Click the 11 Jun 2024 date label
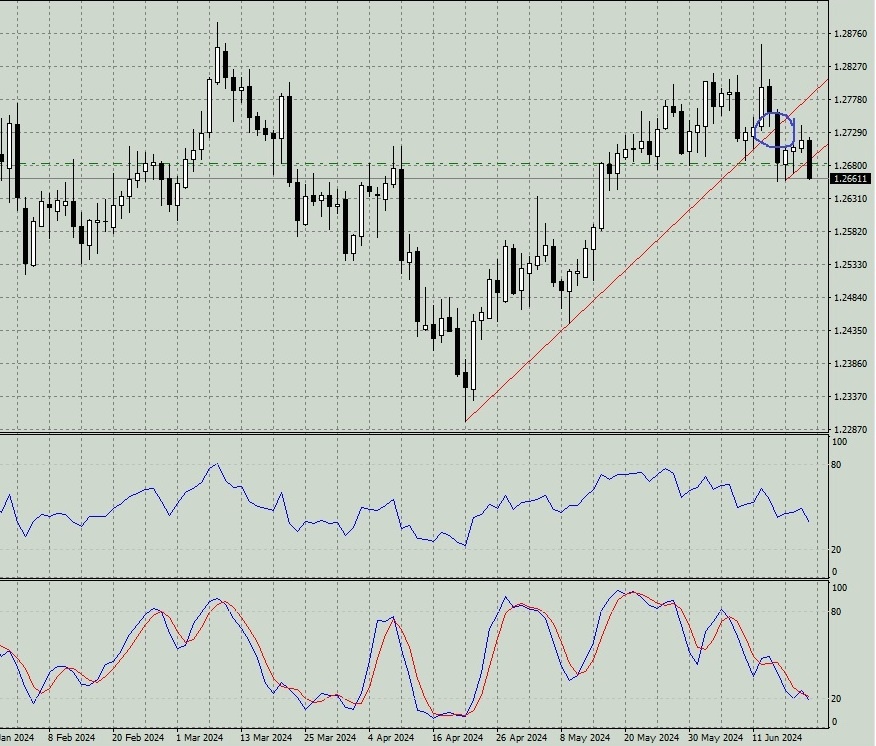Image resolution: width=876 pixels, height=746 pixels. point(777,738)
